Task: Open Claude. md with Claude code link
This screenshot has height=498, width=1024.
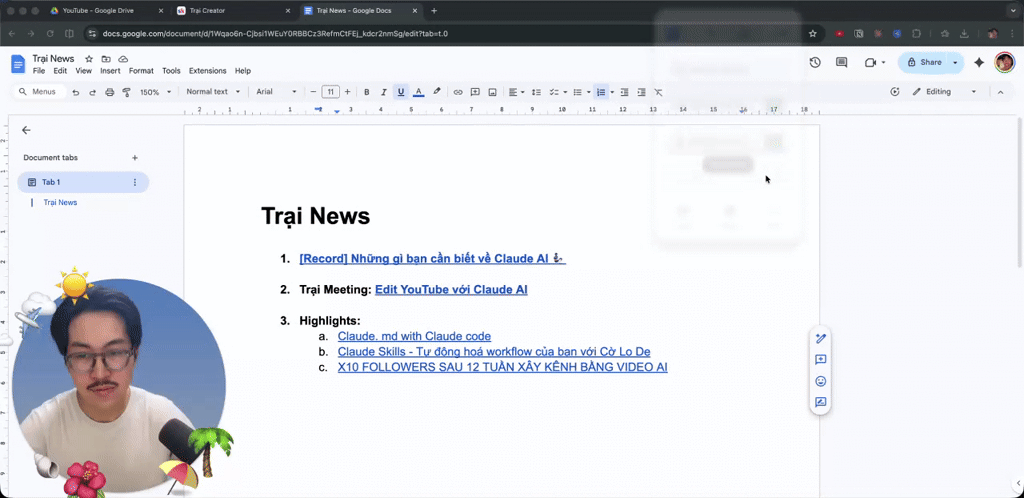Action: coord(414,336)
